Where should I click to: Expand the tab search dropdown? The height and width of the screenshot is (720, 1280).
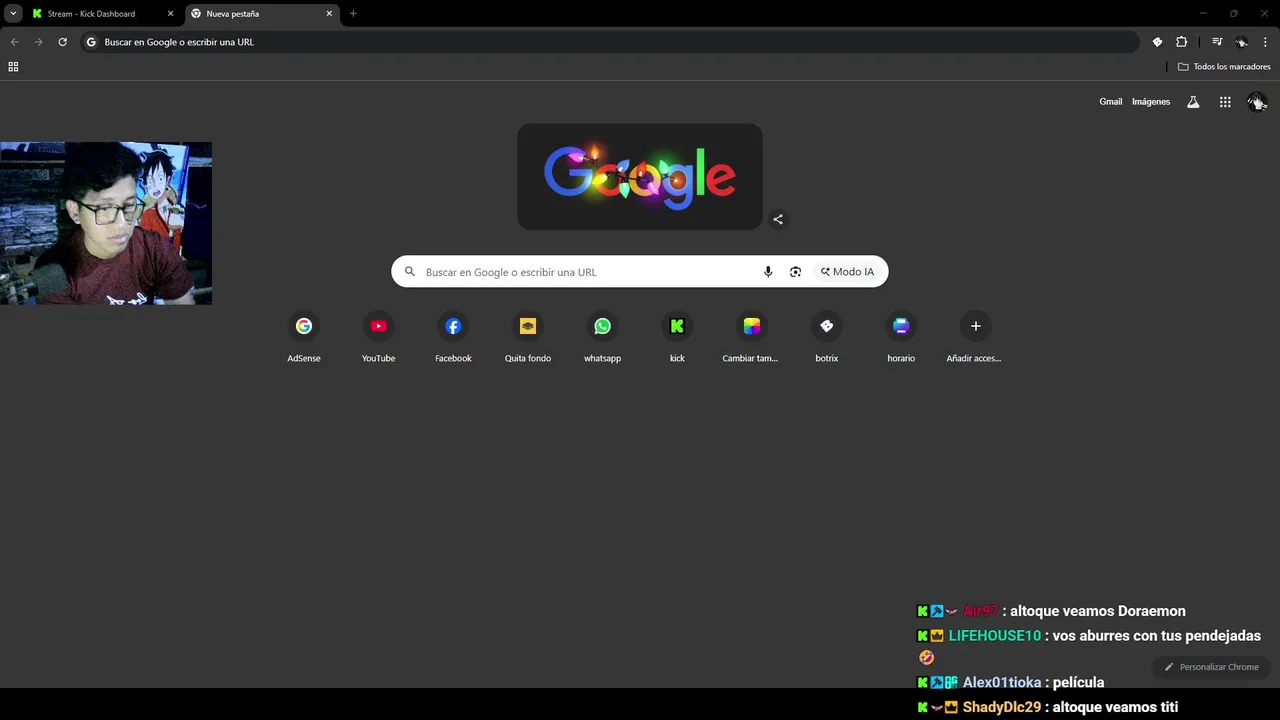pyautogui.click(x=13, y=14)
